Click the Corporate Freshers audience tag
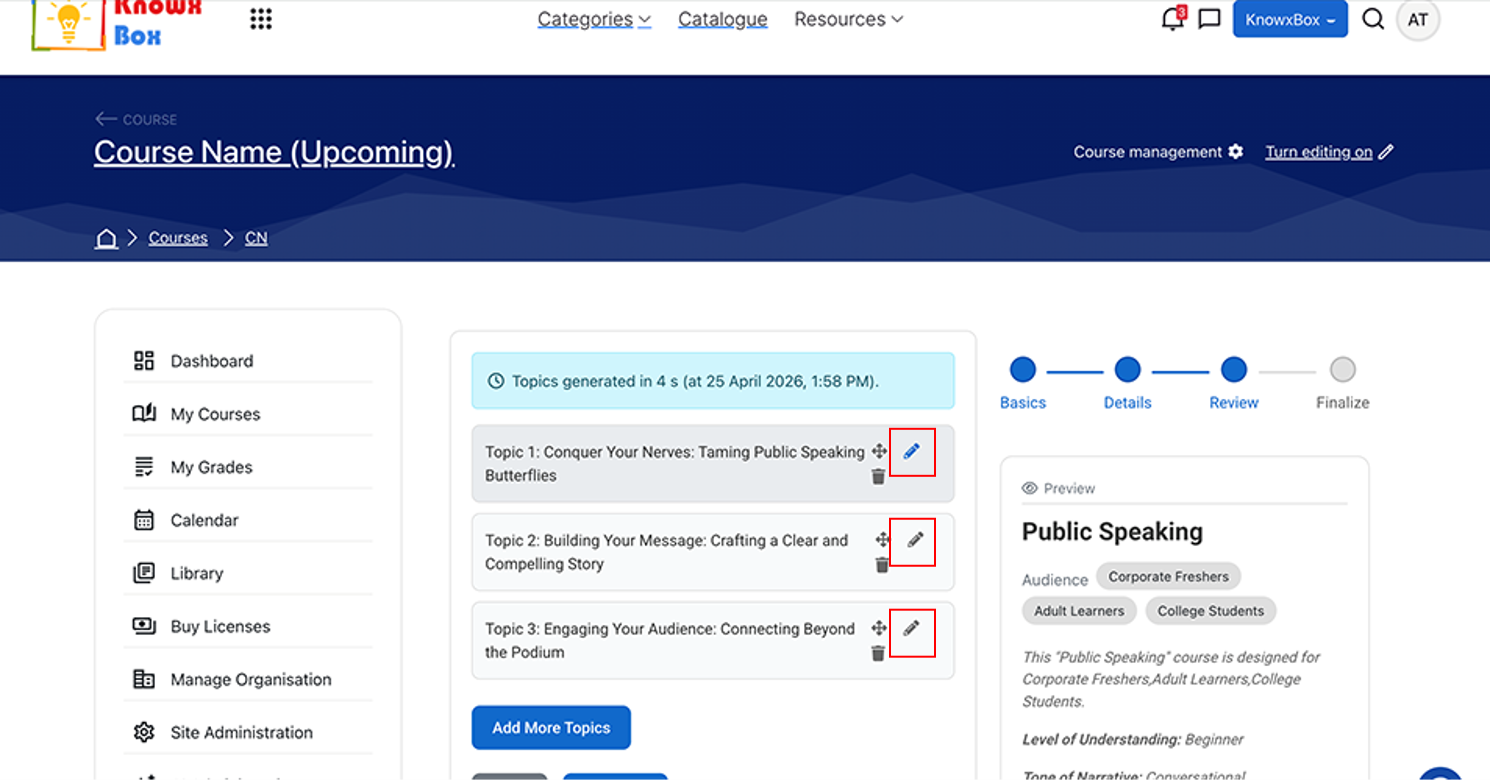This screenshot has width=1490, height=780. (1168, 577)
